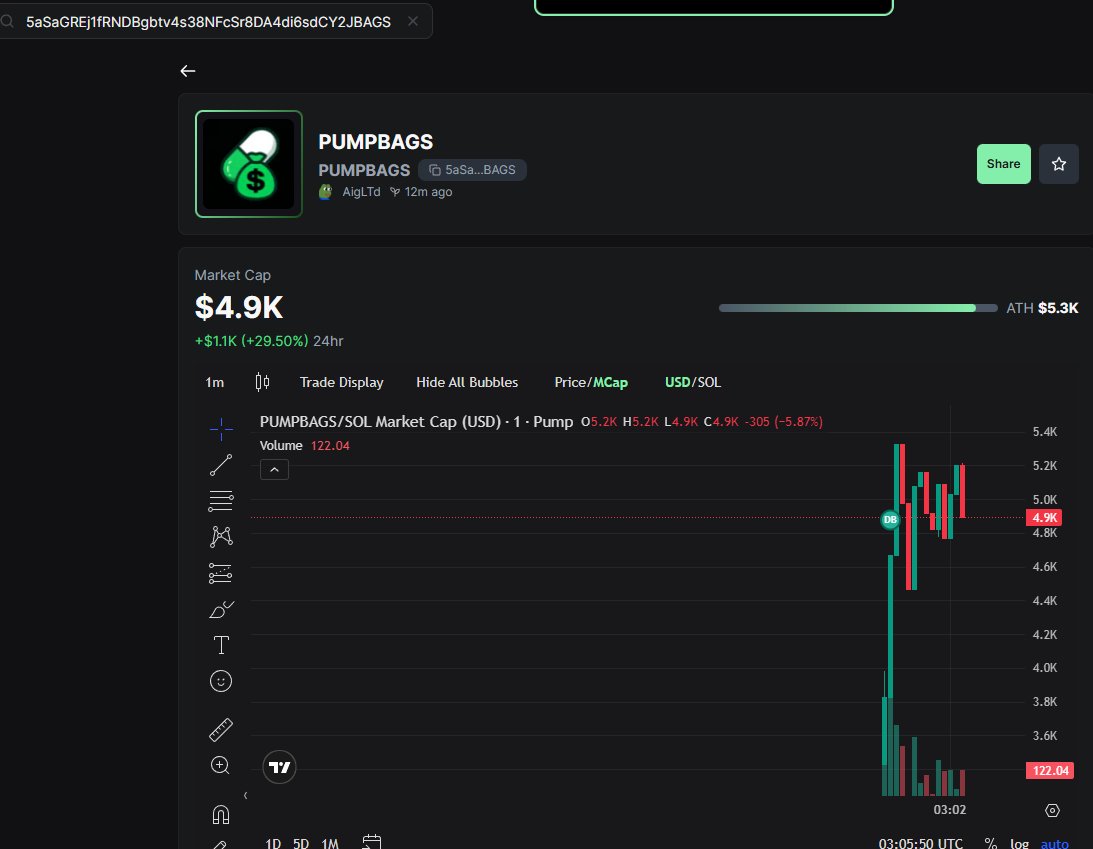Open Trade Display options

[x=342, y=382]
